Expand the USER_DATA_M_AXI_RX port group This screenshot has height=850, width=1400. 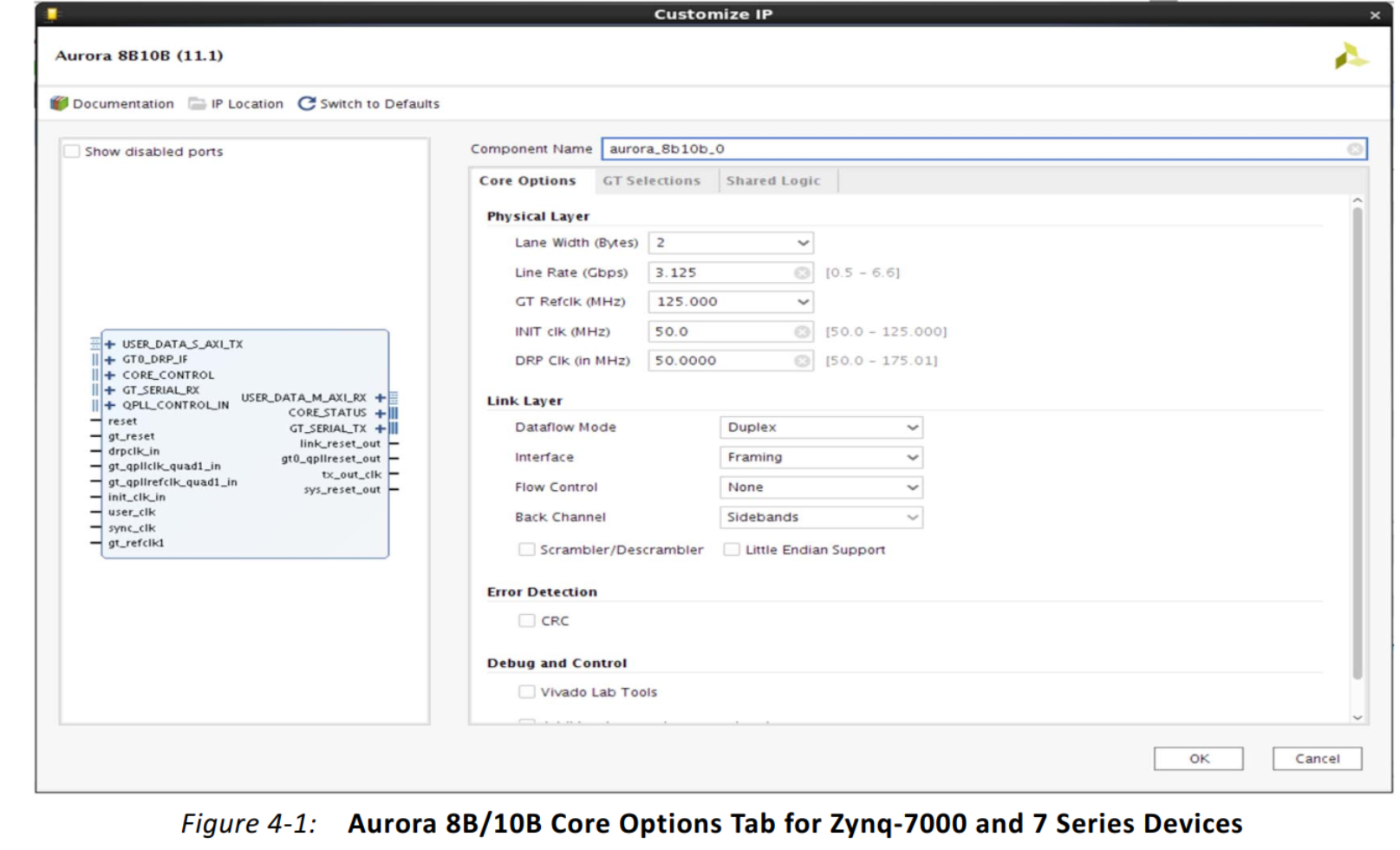[379, 397]
